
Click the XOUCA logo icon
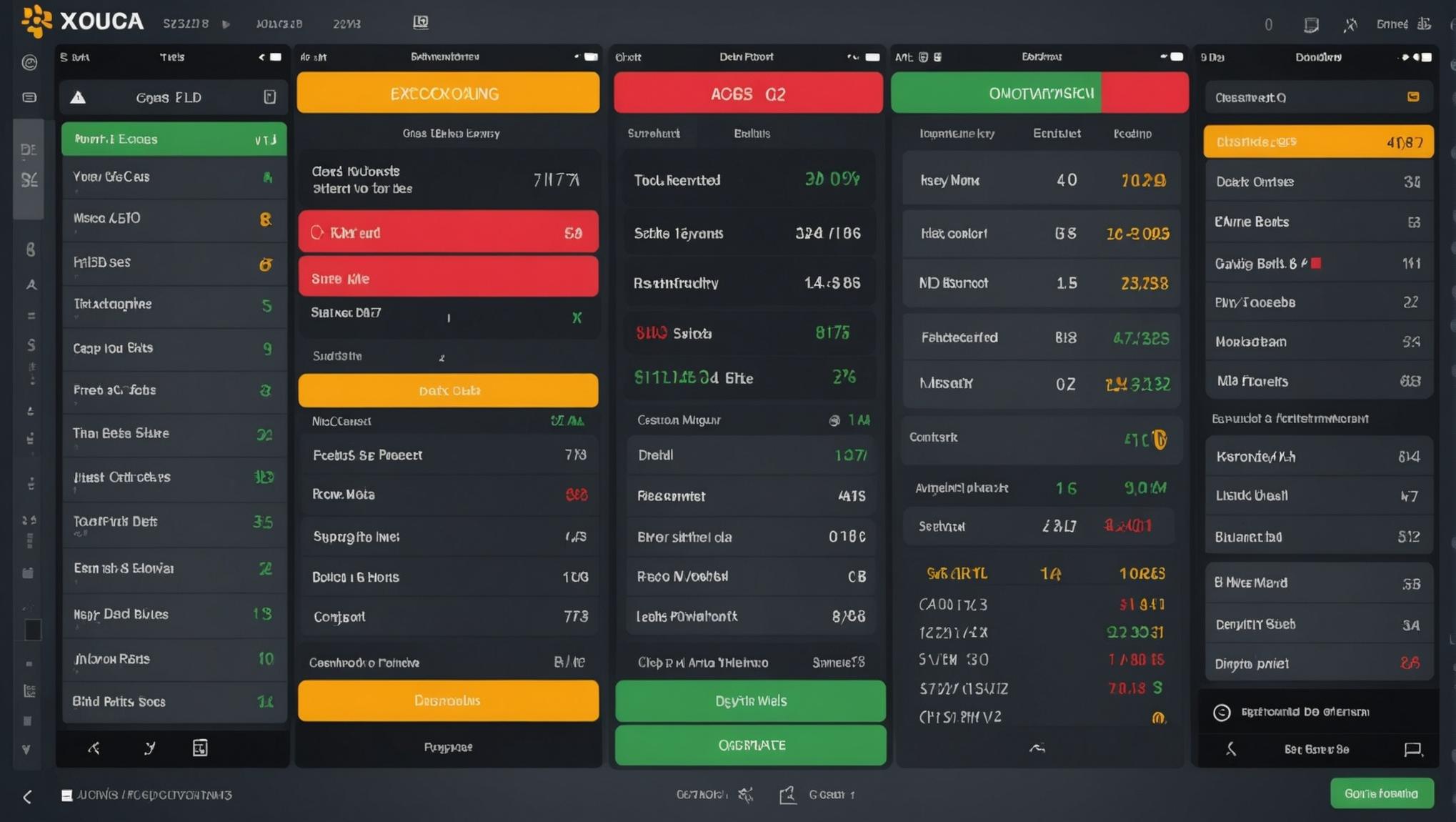pos(36,21)
